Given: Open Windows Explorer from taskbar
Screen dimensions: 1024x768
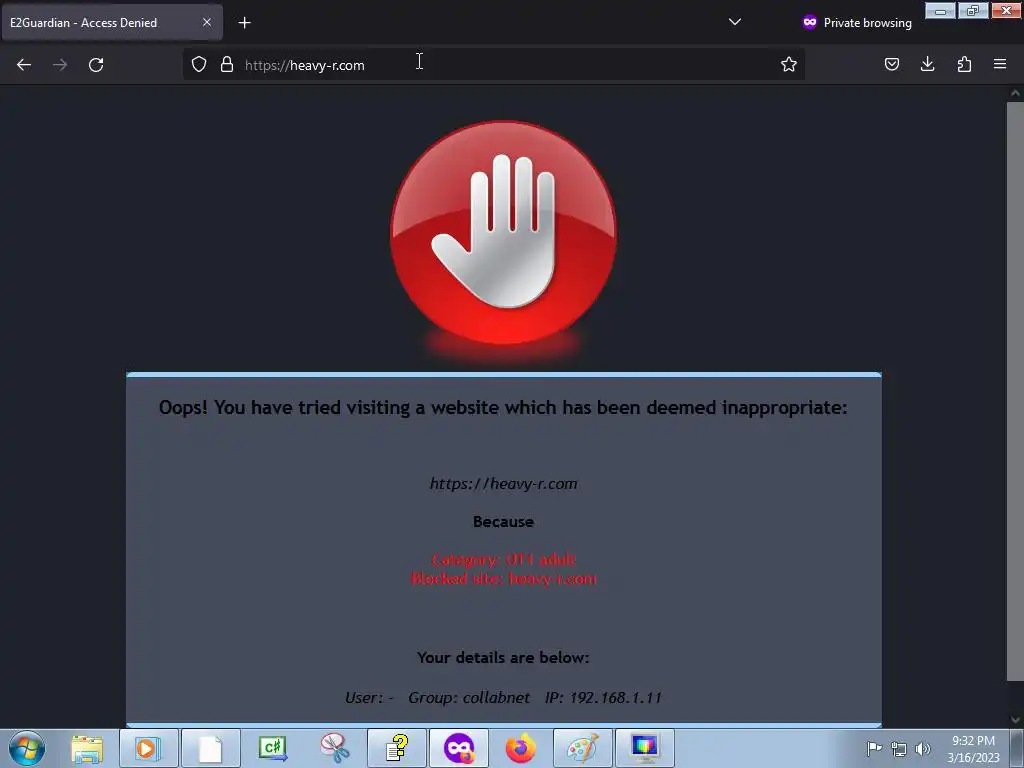Looking at the screenshot, I should (87, 748).
